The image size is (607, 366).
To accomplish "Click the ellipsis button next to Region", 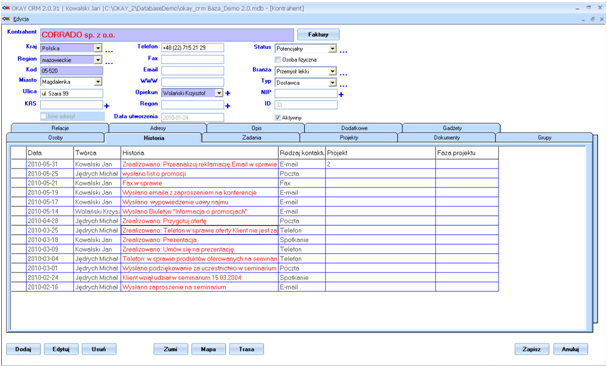I will click(x=109, y=63).
